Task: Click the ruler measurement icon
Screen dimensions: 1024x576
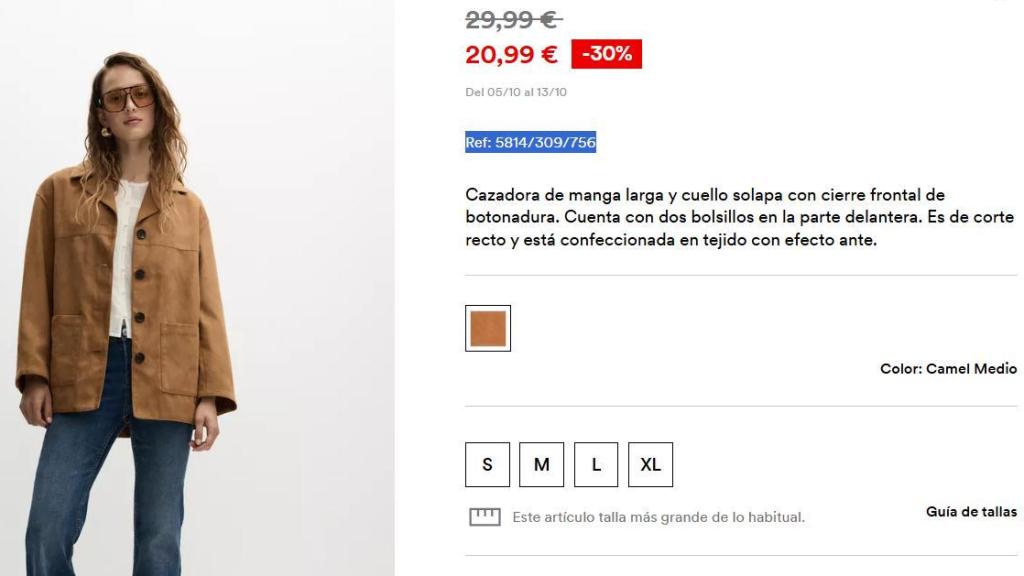Action: pyautogui.click(x=485, y=517)
